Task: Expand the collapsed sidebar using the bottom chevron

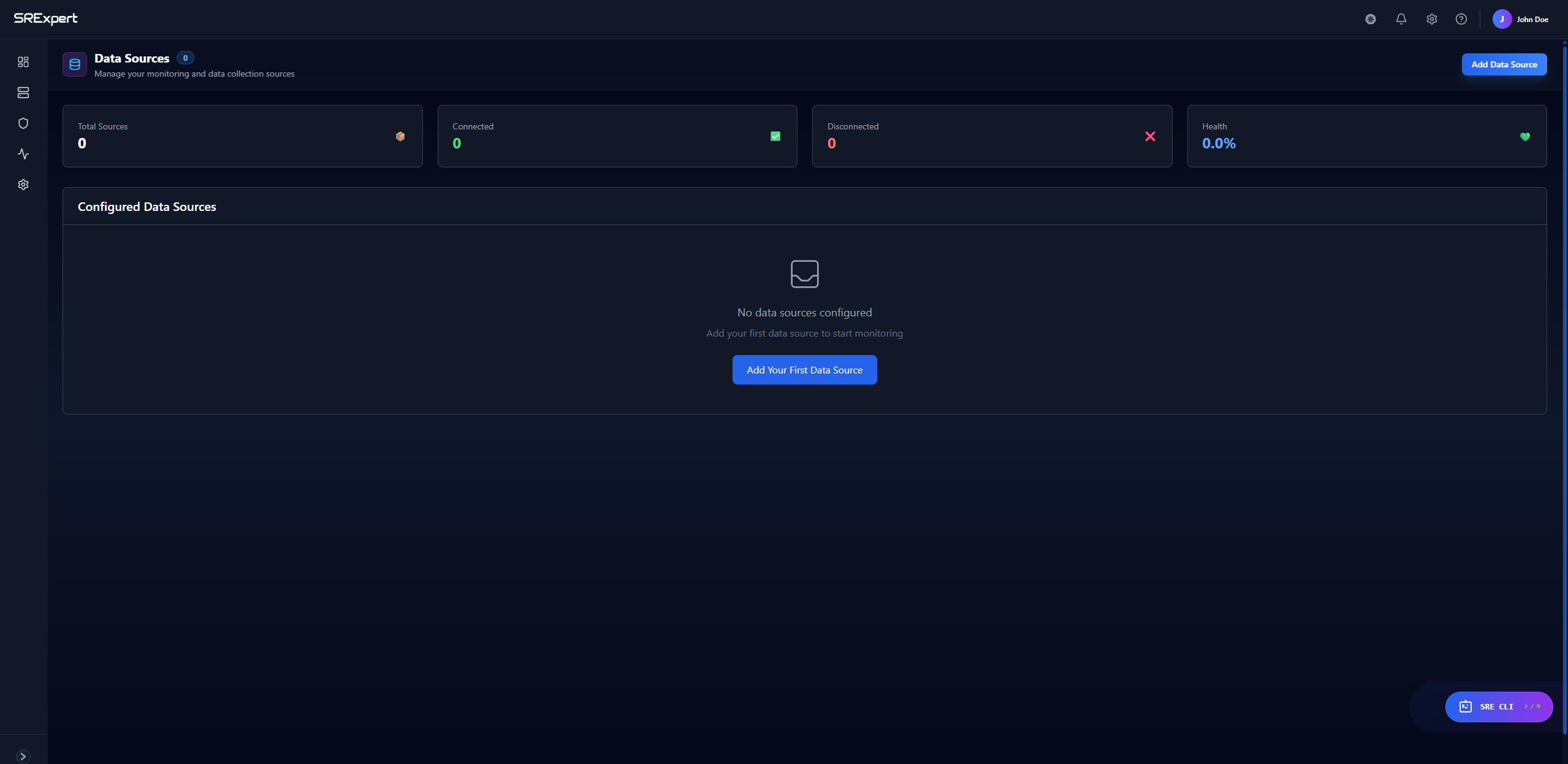Action: (x=23, y=755)
